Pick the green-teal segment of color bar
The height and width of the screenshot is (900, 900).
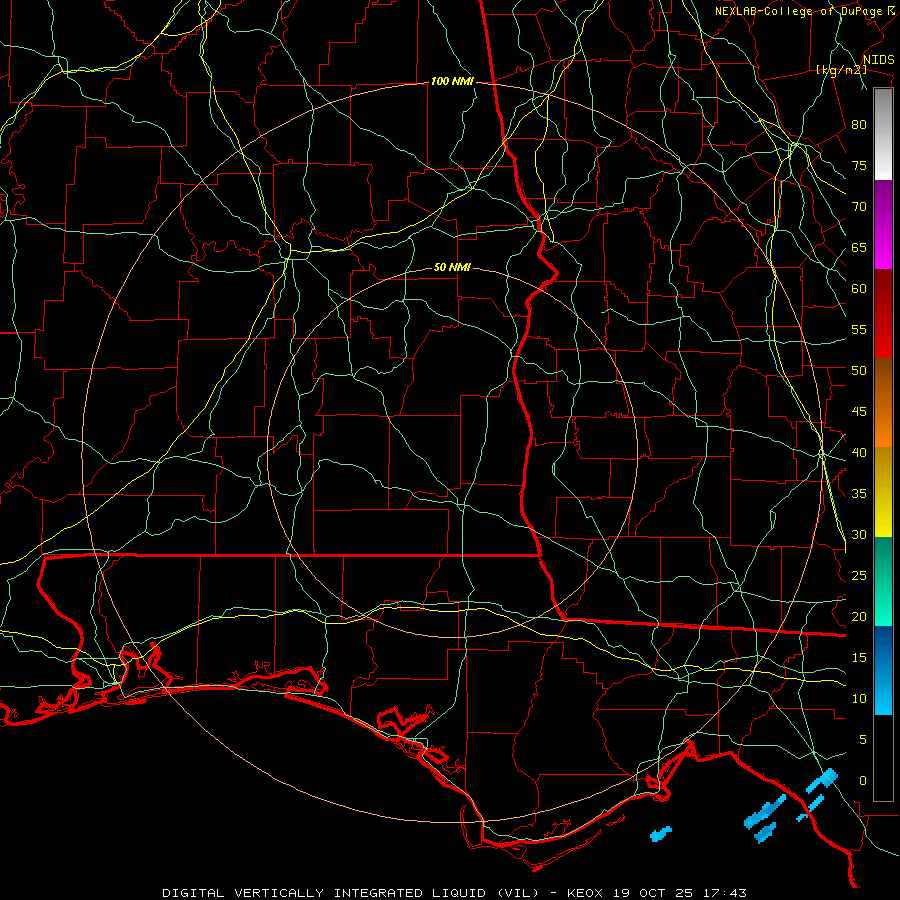click(883, 581)
